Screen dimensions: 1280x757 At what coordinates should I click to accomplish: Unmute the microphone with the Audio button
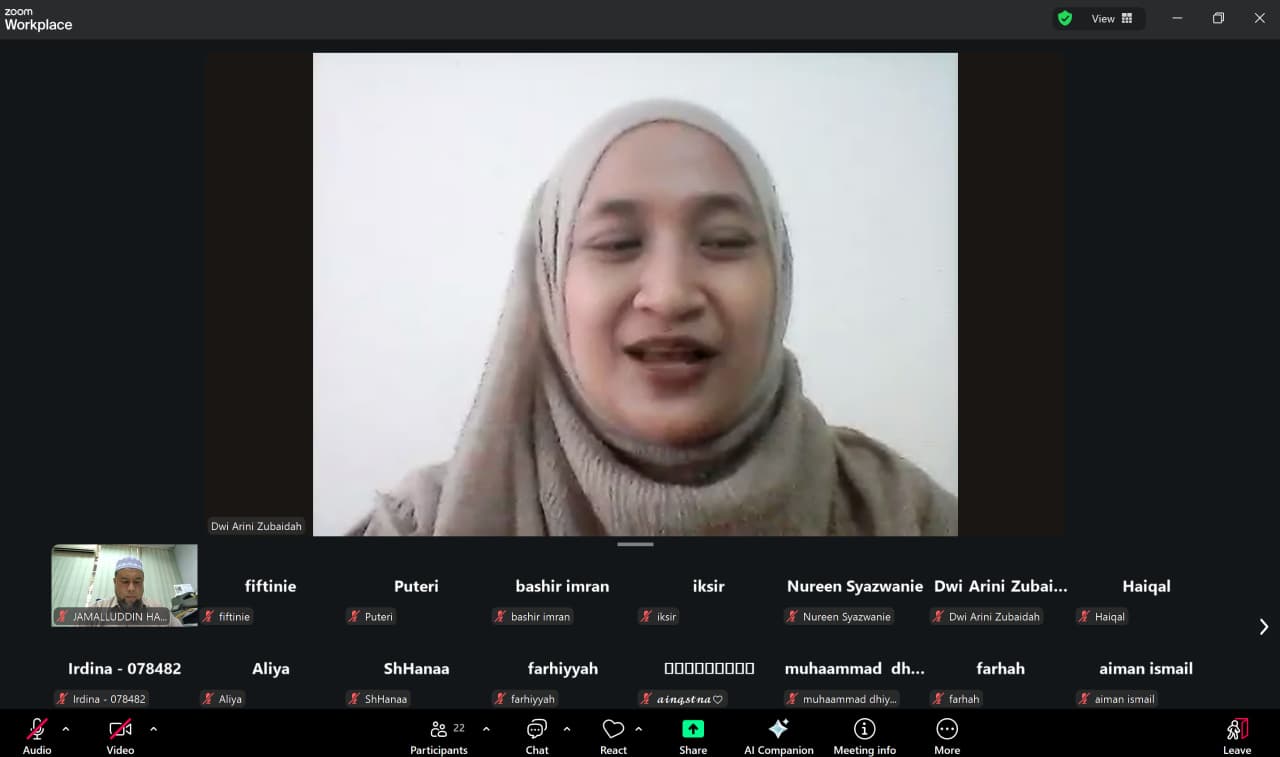pyautogui.click(x=37, y=735)
